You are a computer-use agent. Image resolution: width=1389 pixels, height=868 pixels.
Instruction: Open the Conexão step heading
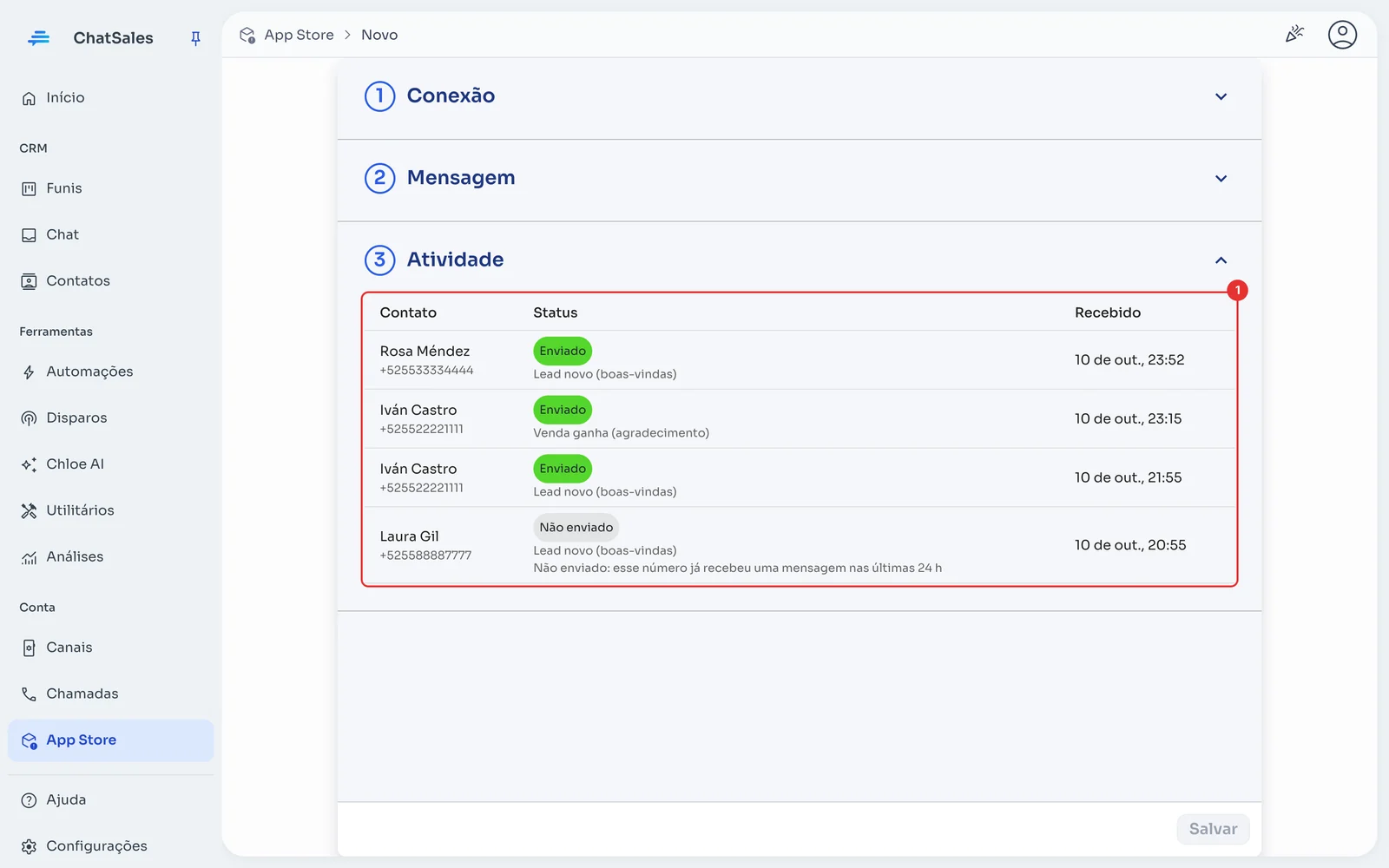[451, 95]
